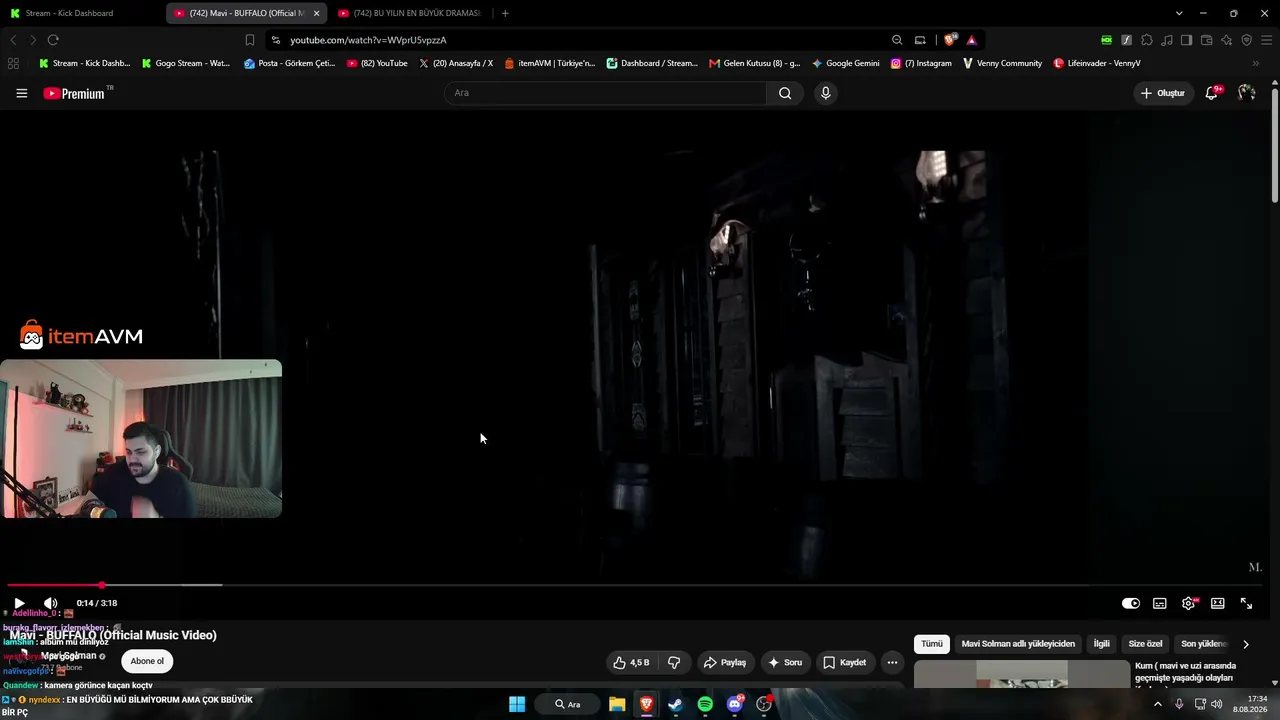The image size is (1280, 720).
Task: Open Venny Community bookmark
Action: (1003, 63)
